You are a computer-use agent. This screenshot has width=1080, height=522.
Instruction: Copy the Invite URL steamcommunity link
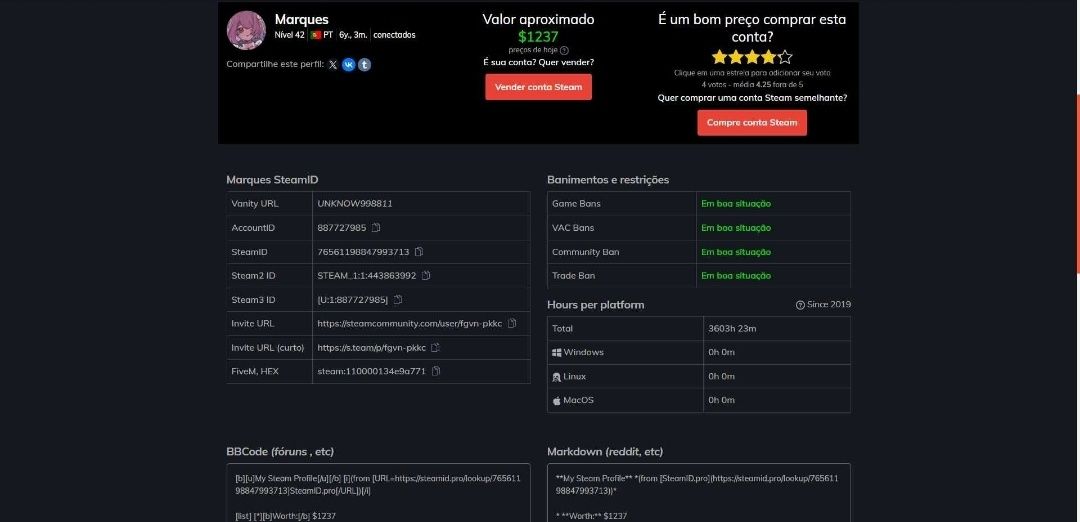click(x=512, y=323)
